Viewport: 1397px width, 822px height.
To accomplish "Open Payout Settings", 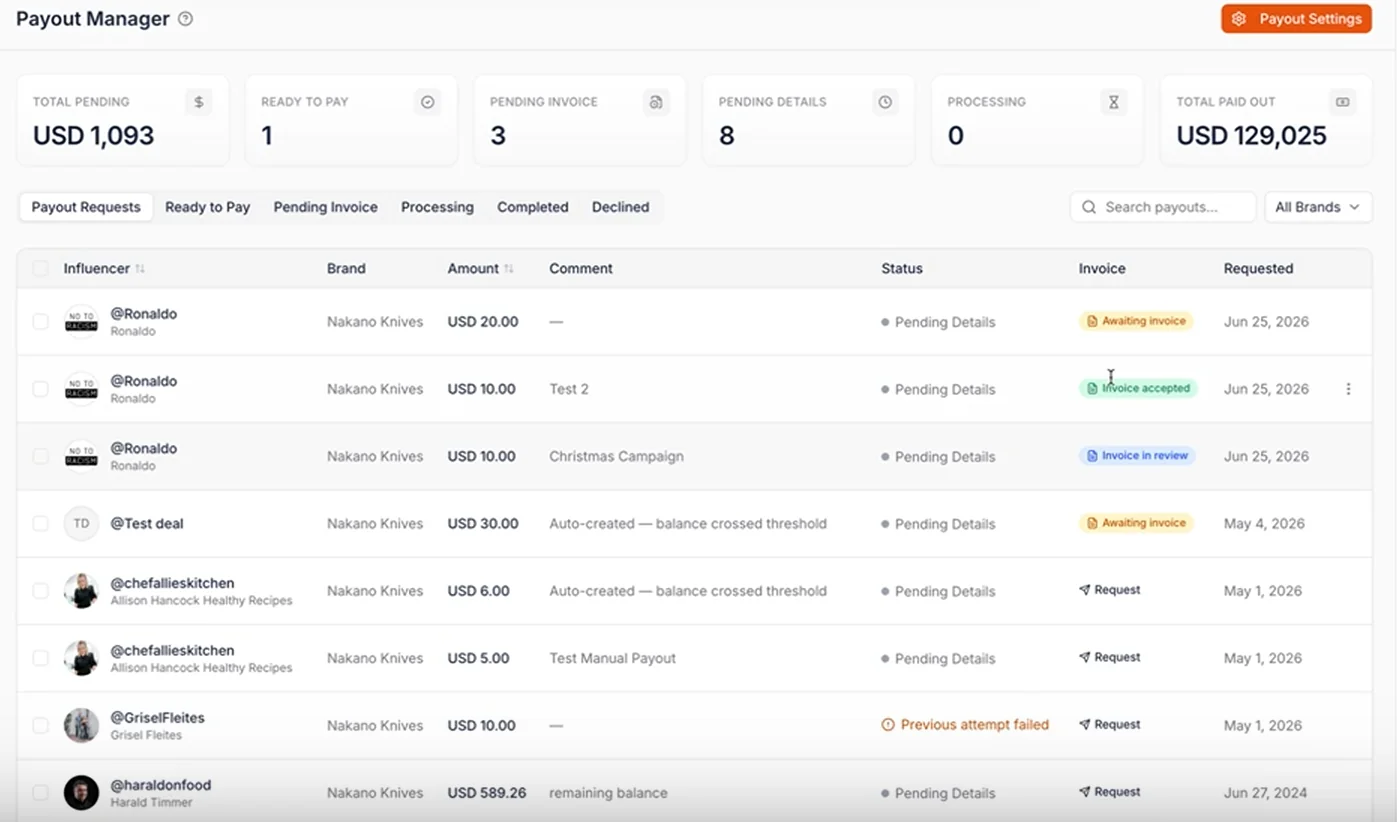I will pos(1296,19).
